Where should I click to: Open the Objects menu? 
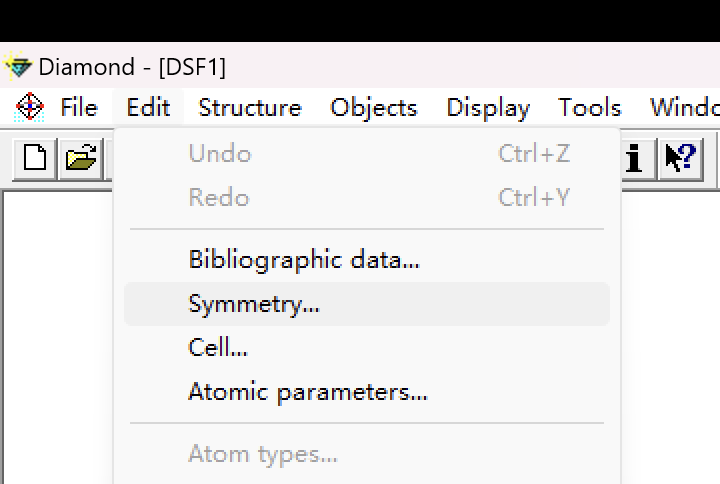[x=374, y=107]
